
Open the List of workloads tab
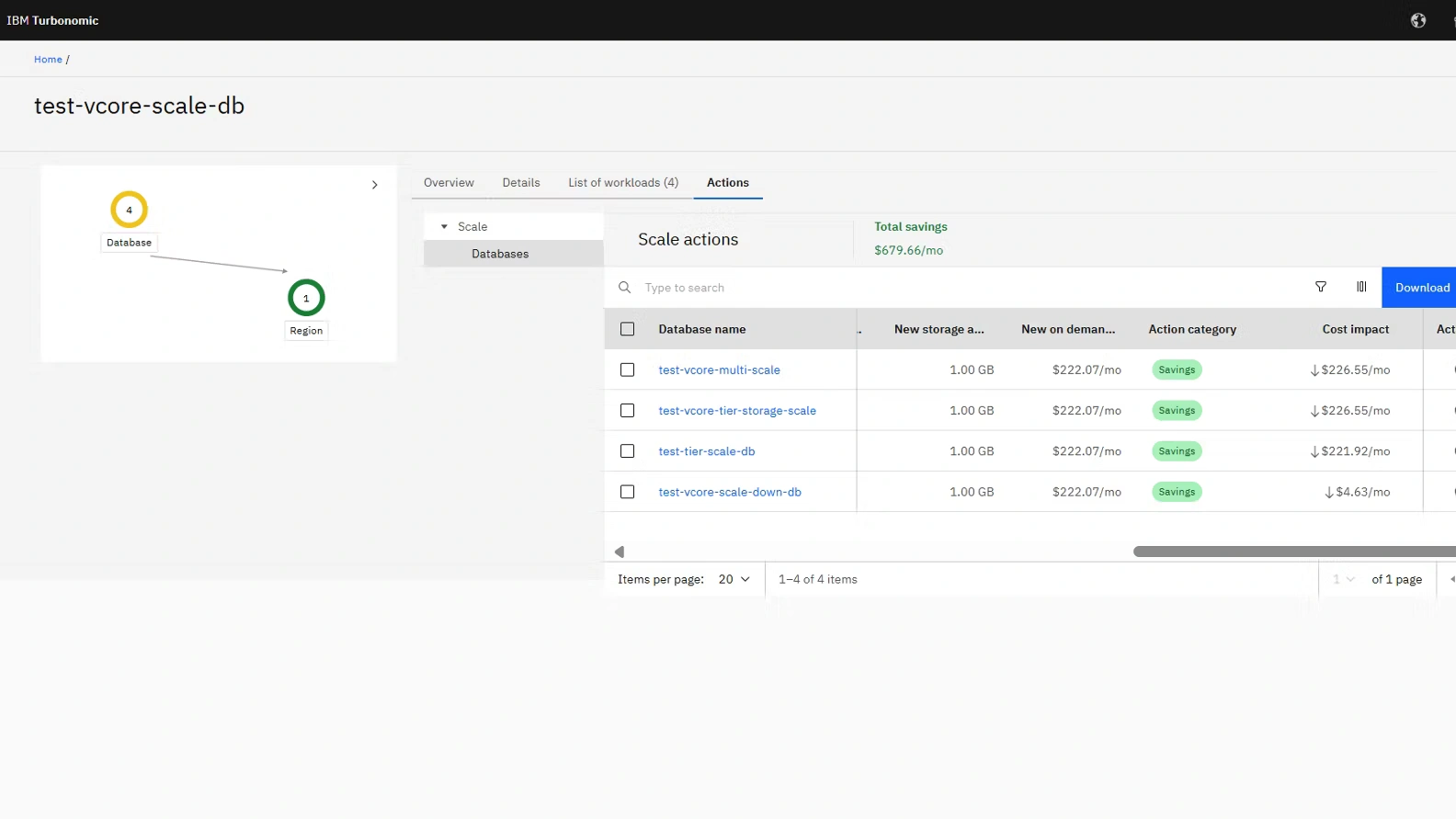coord(622,183)
